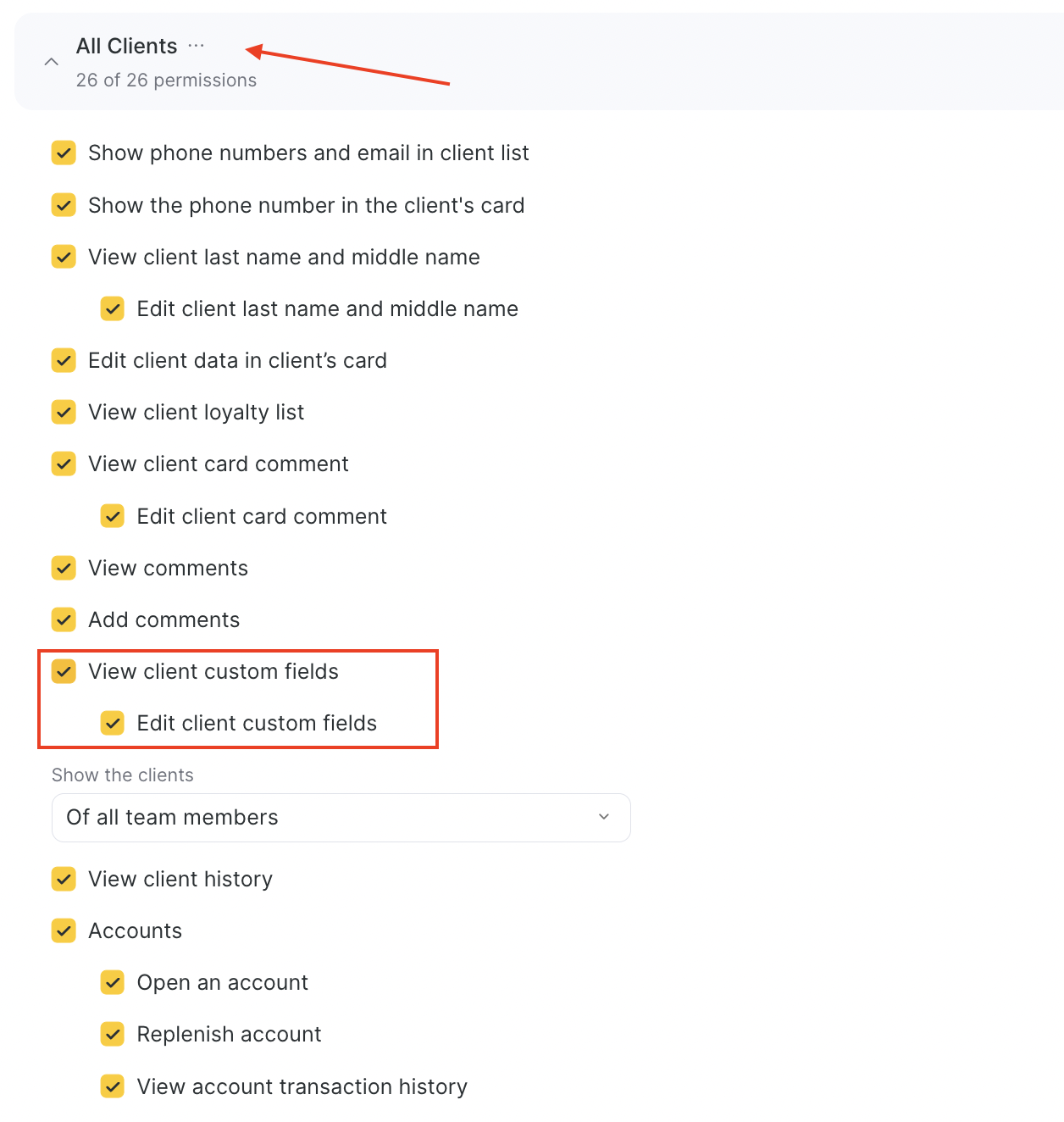Viewport: 1064px width, 1122px height.
Task: Uncheck Show phone numbers and email in client list
Action: coord(64,153)
